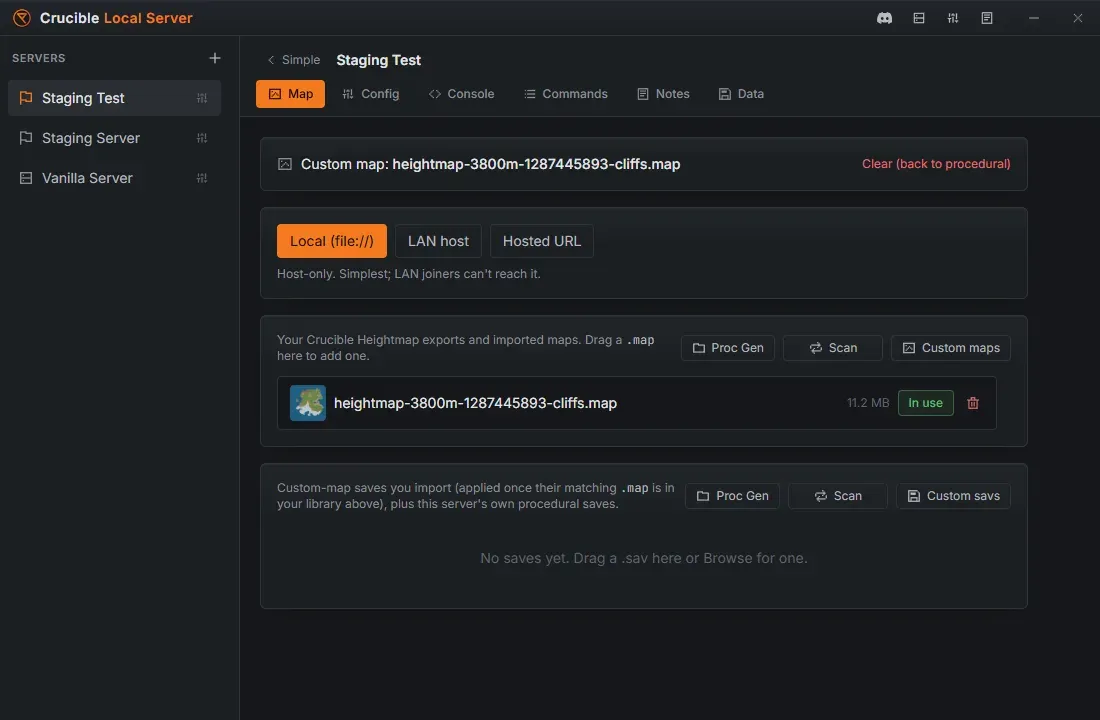Go back to Simple view
Viewport: 1100px width, 720px height.
[x=293, y=60]
